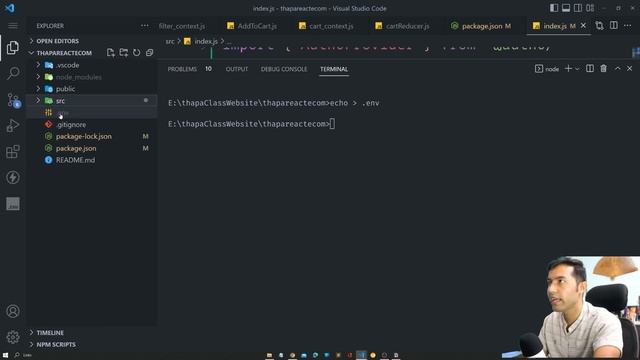This screenshot has height=360, width=640.
Task: Open the Explorer activity bar icon
Action: click(x=13, y=48)
